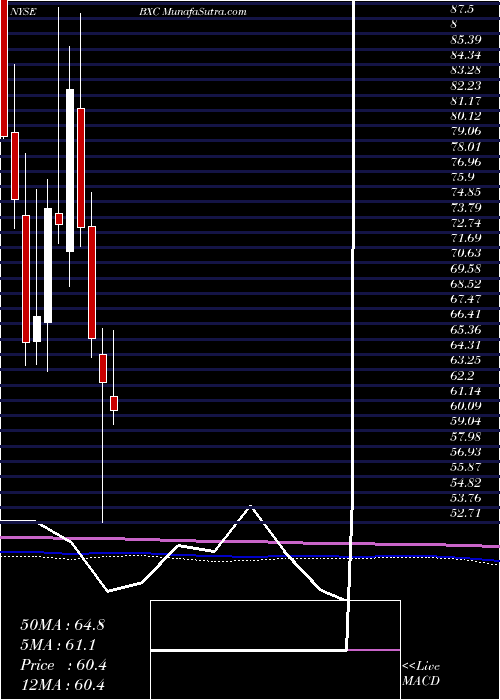This screenshot has height=700, width=500.
Task: Click the 54.82 price axis label
Action: pos(466,482)
